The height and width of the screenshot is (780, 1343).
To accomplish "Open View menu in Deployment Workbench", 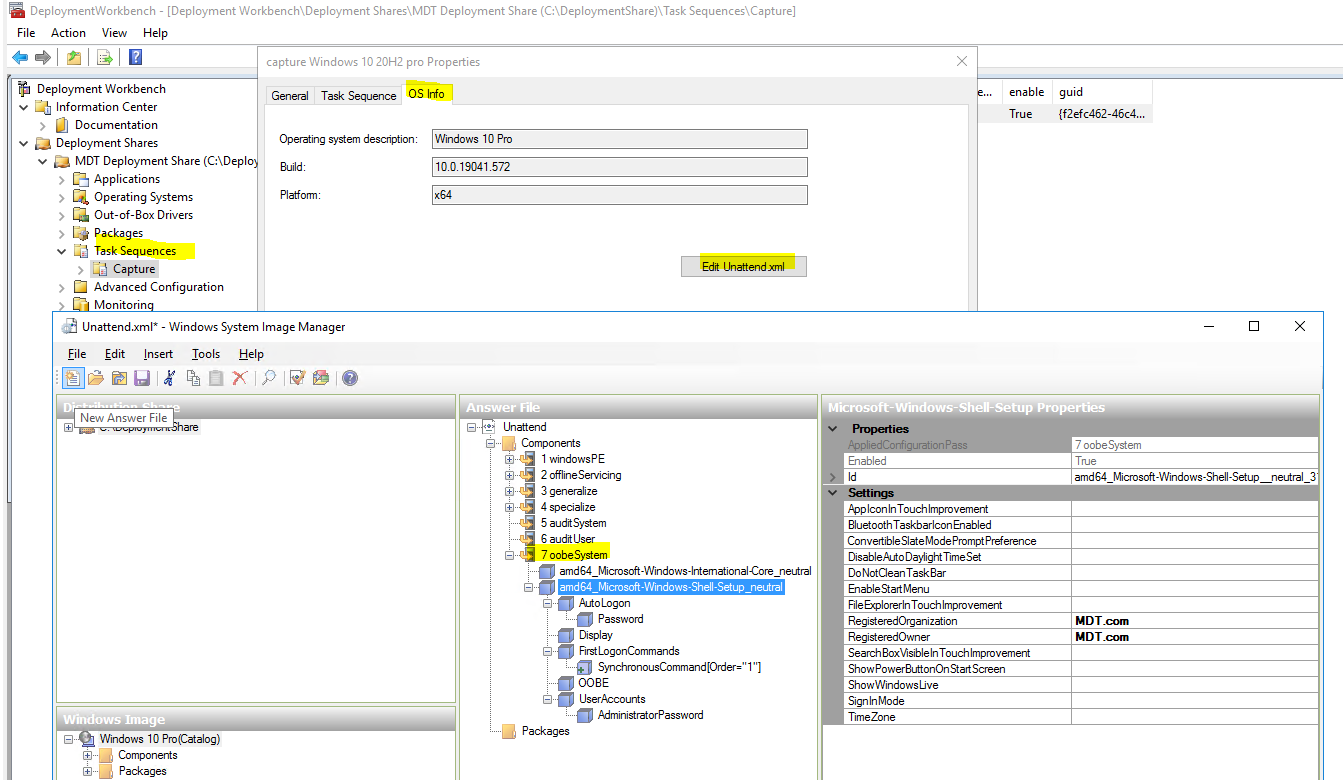I will pyautogui.click(x=115, y=33).
